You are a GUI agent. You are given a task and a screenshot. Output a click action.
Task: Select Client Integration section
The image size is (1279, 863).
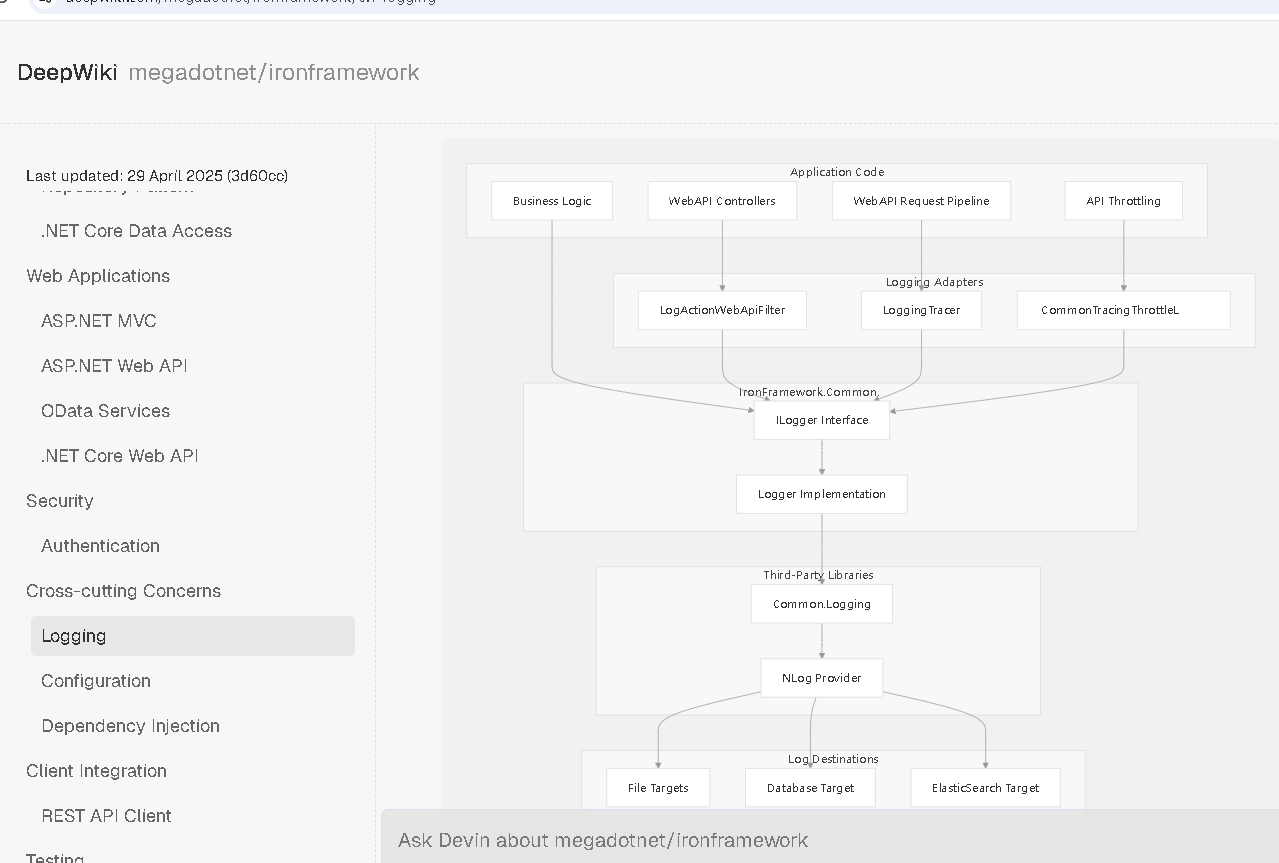[x=96, y=771]
